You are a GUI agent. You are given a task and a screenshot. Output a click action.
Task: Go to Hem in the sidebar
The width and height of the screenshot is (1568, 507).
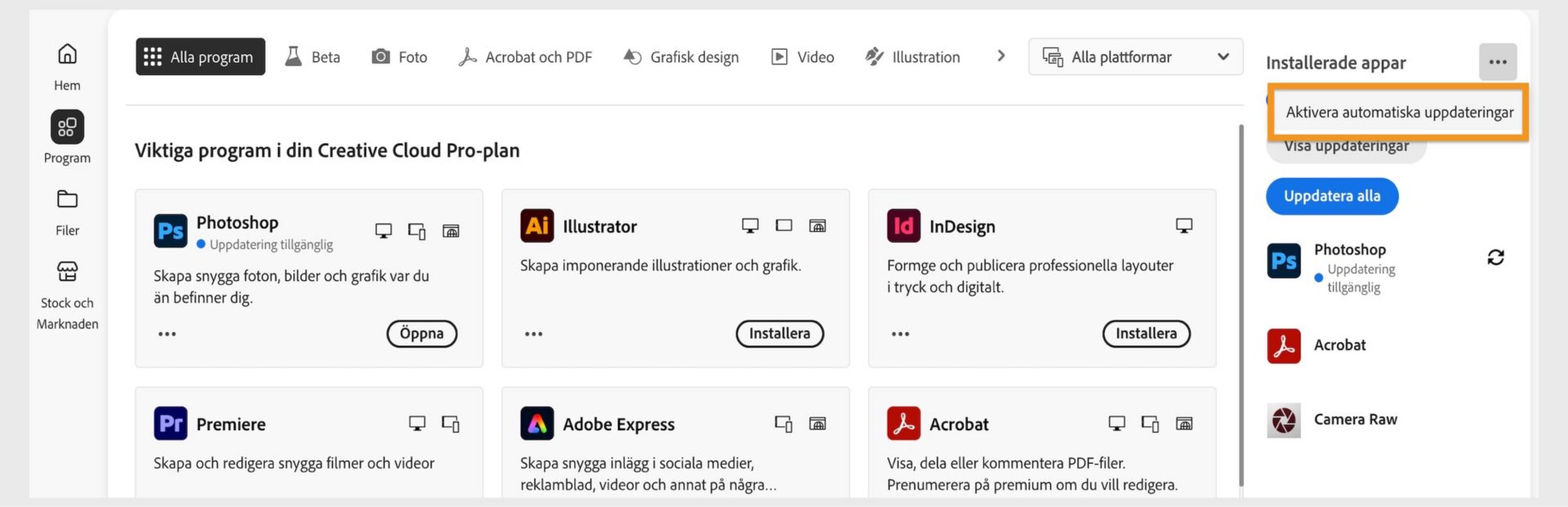67,67
